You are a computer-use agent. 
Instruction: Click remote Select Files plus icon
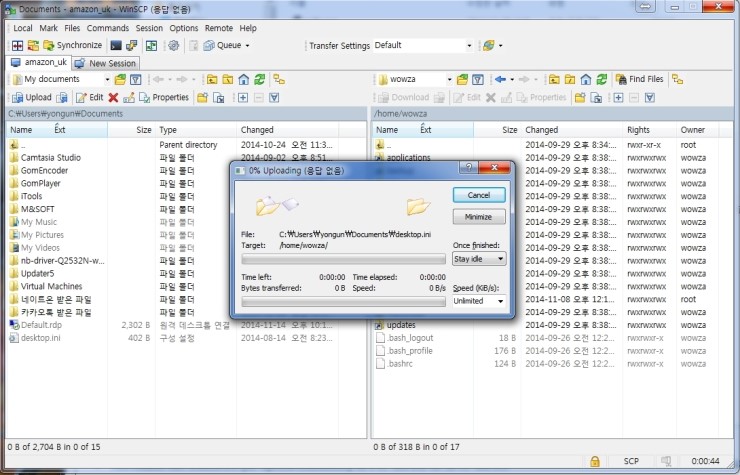pyautogui.click(x=618, y=98)
